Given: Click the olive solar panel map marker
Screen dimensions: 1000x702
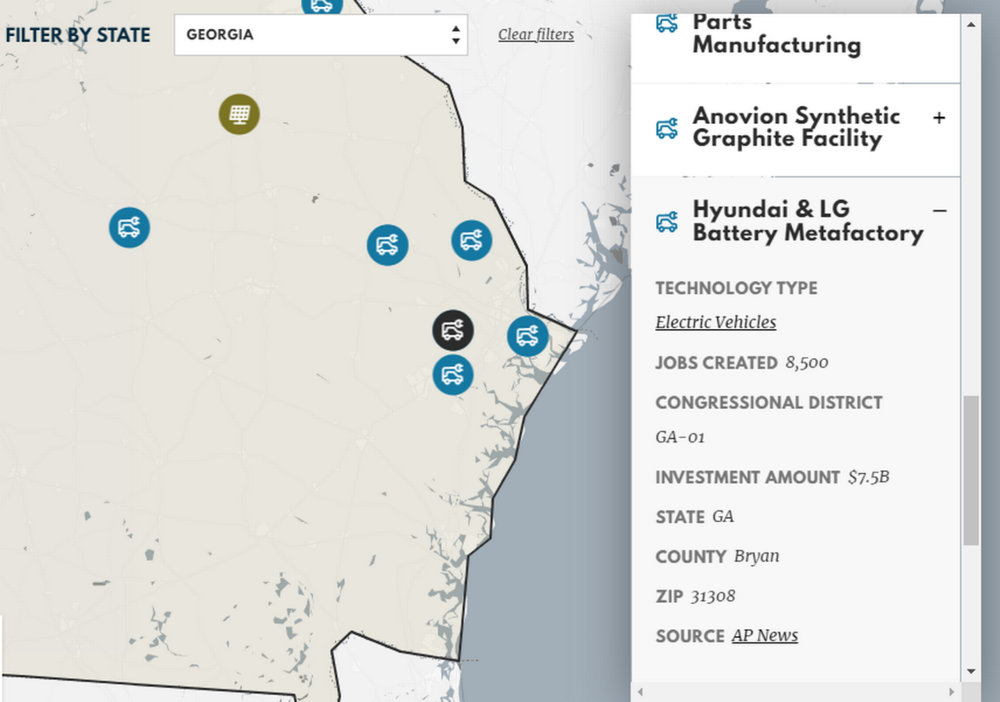Looking at the screenshot, I should pos(239,114).
